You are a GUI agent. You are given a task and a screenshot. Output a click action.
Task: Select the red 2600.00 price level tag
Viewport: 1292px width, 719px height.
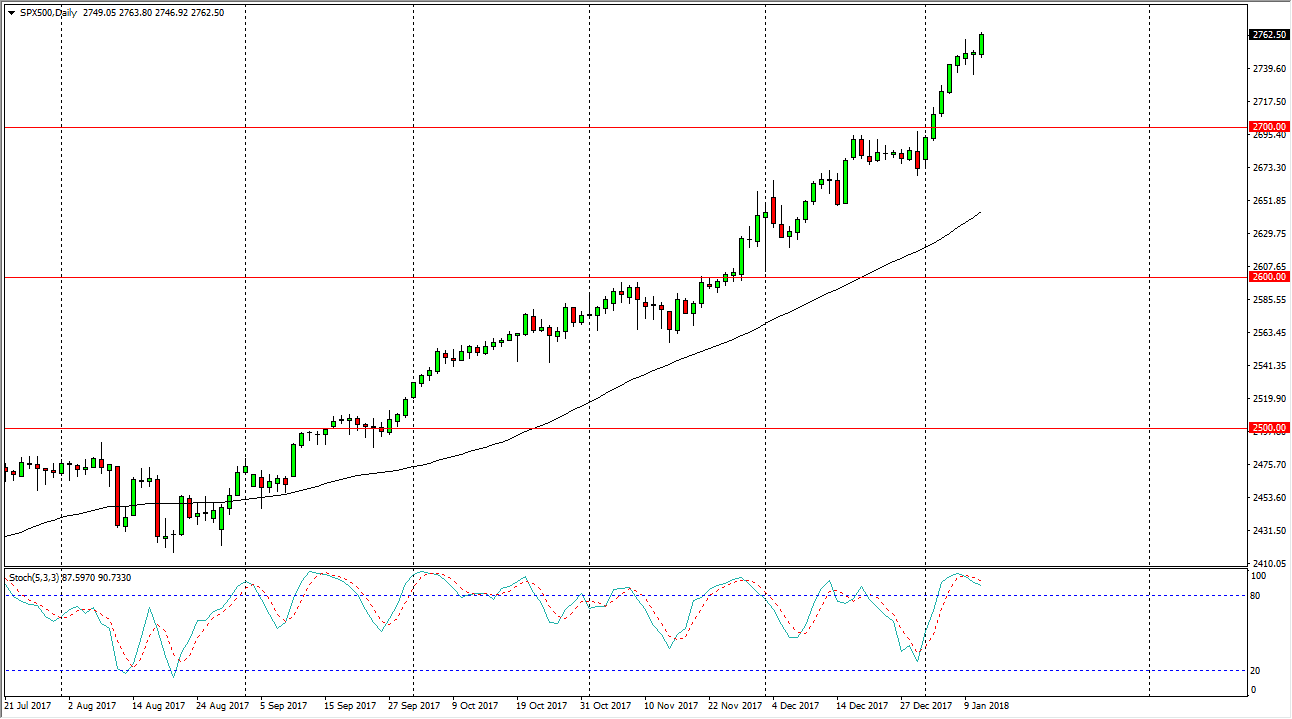(x=1268, y=277)
